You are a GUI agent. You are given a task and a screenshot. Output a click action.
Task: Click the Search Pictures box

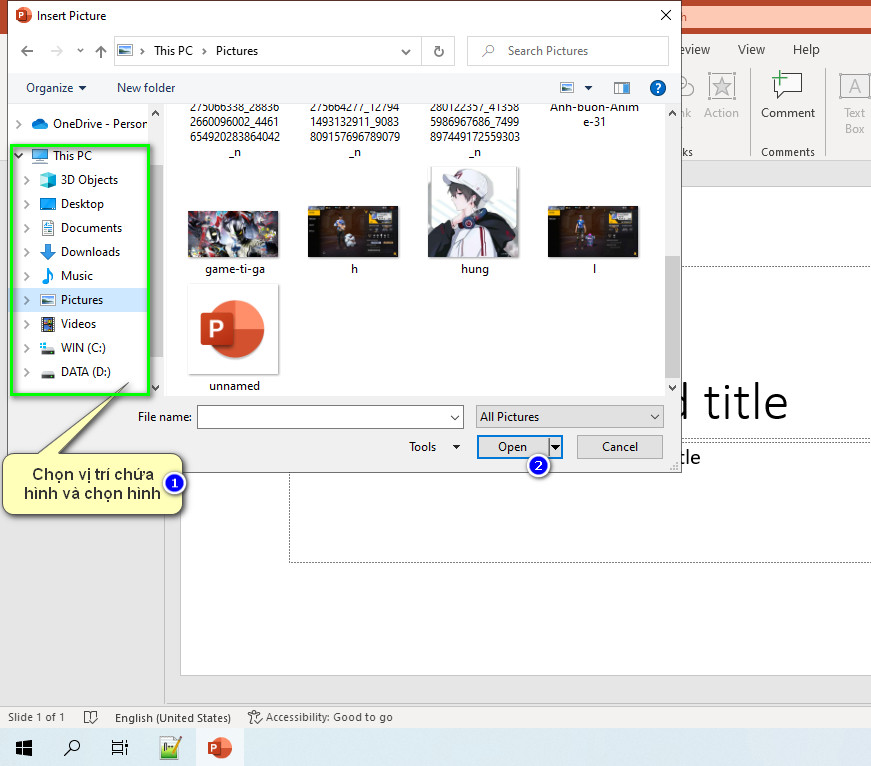coord(568,51)
